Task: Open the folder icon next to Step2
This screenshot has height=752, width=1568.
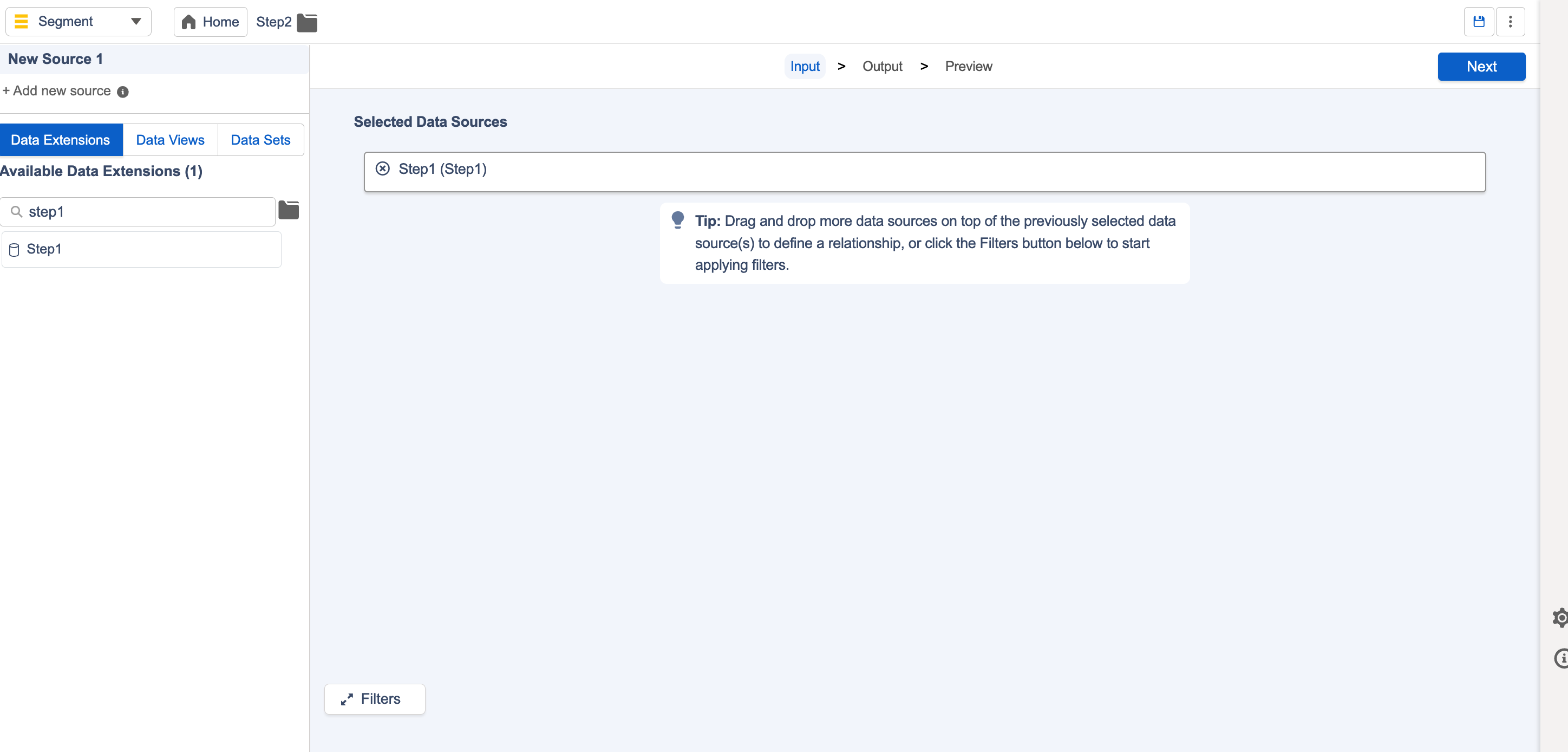Action: pos(307,23)
